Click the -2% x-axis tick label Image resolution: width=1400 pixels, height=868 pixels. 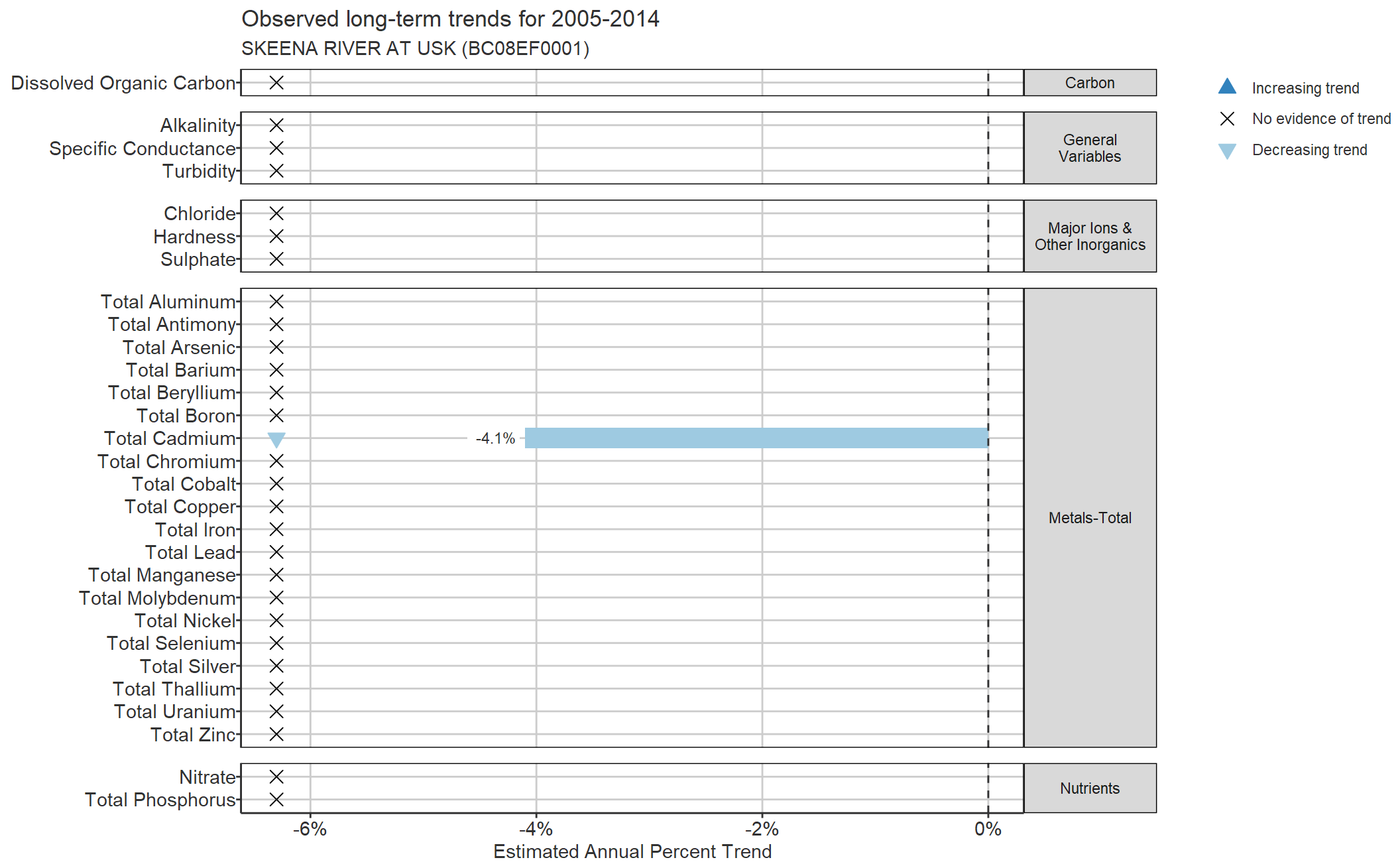[762, 829]
